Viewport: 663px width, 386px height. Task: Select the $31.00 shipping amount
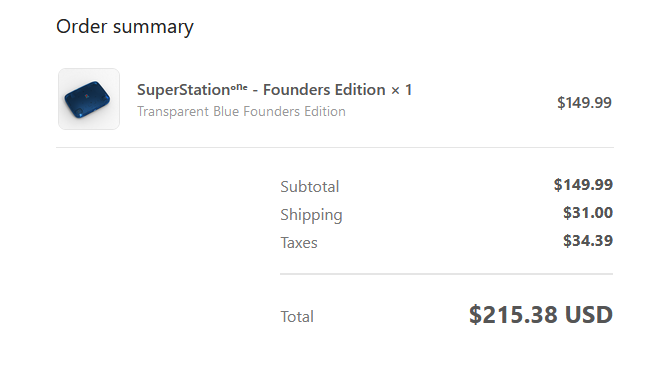[x=588, y=213]
